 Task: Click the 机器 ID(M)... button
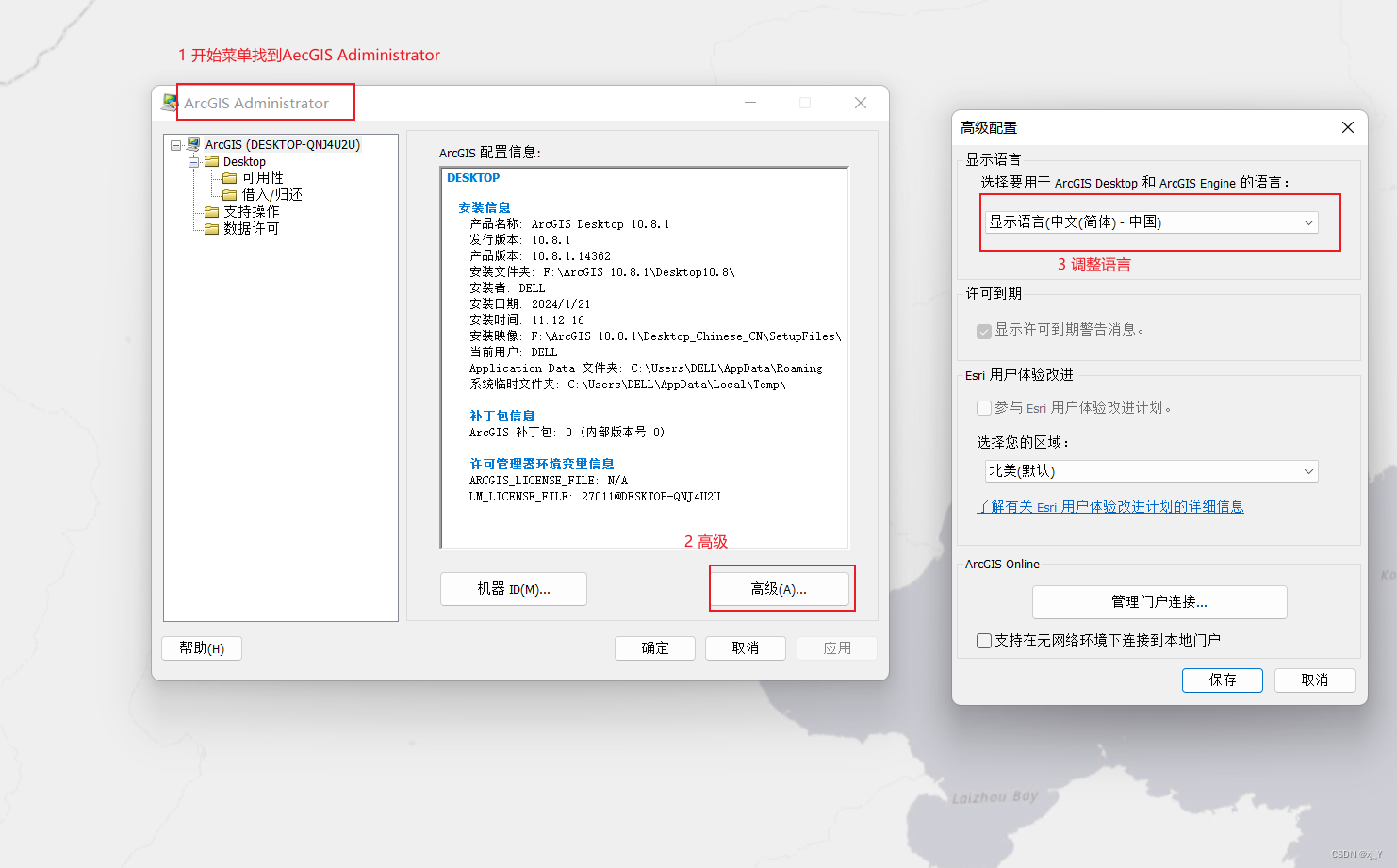pyautogui.click(x=514, y=589)
